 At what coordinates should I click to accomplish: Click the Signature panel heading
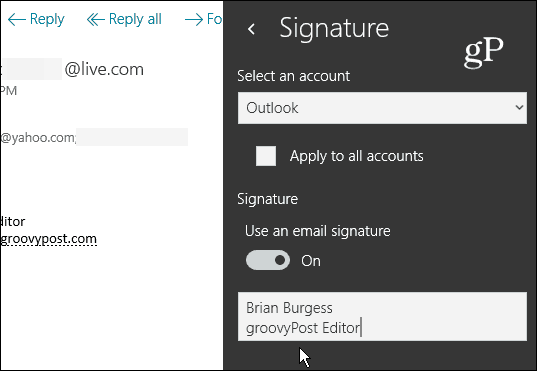(334, 29)
